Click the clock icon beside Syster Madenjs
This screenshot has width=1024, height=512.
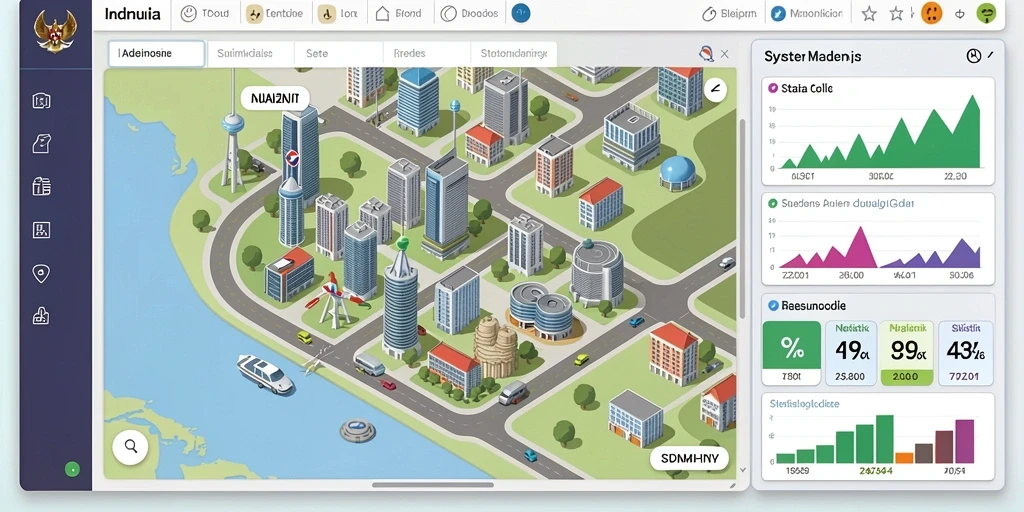coord(973,56)
